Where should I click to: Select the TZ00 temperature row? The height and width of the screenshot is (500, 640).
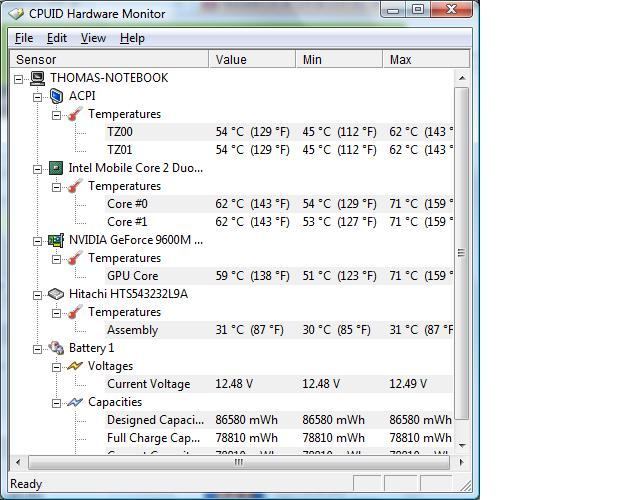click(279, 132)
